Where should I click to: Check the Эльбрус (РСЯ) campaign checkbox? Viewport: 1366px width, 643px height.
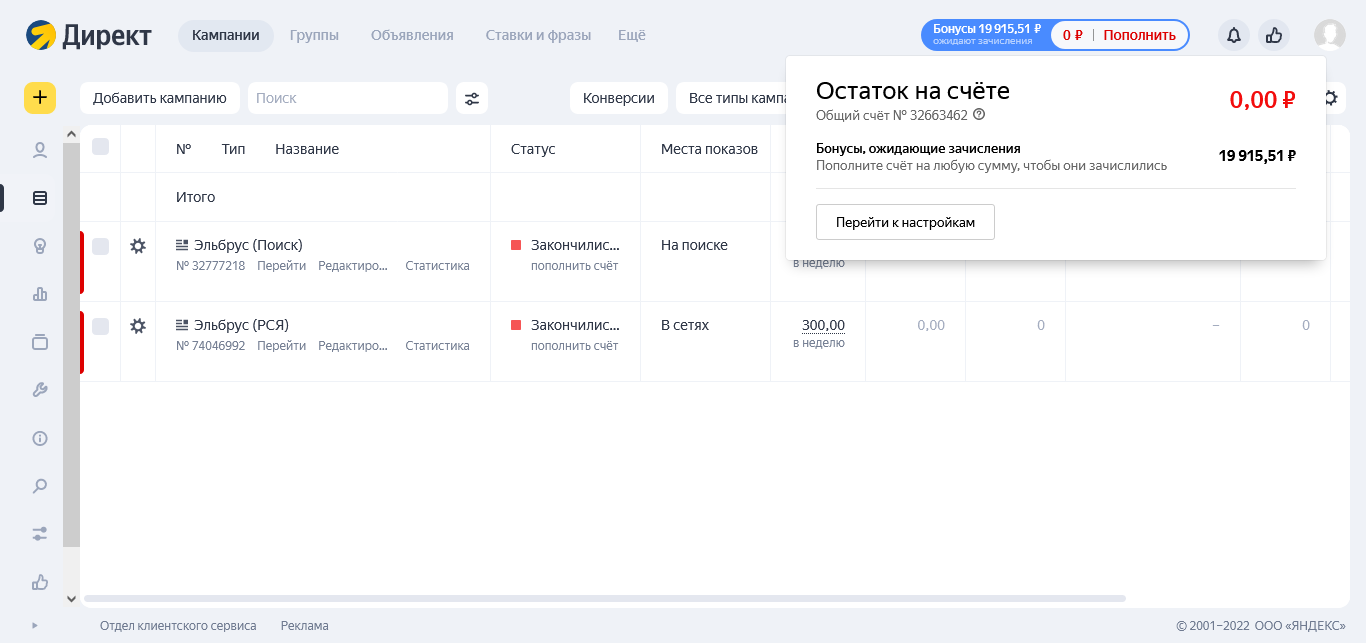100,326
